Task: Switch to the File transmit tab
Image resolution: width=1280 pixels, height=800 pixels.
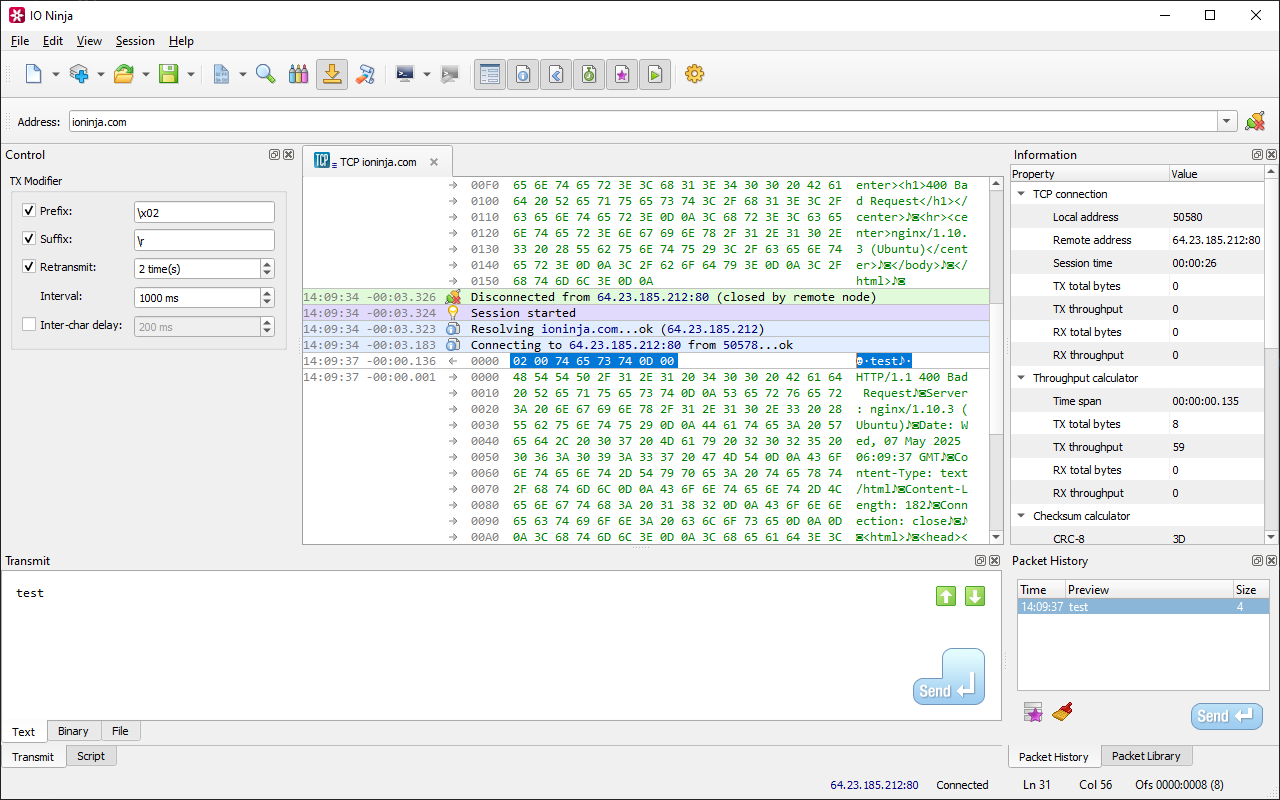Action: click(x=120, y=731)
